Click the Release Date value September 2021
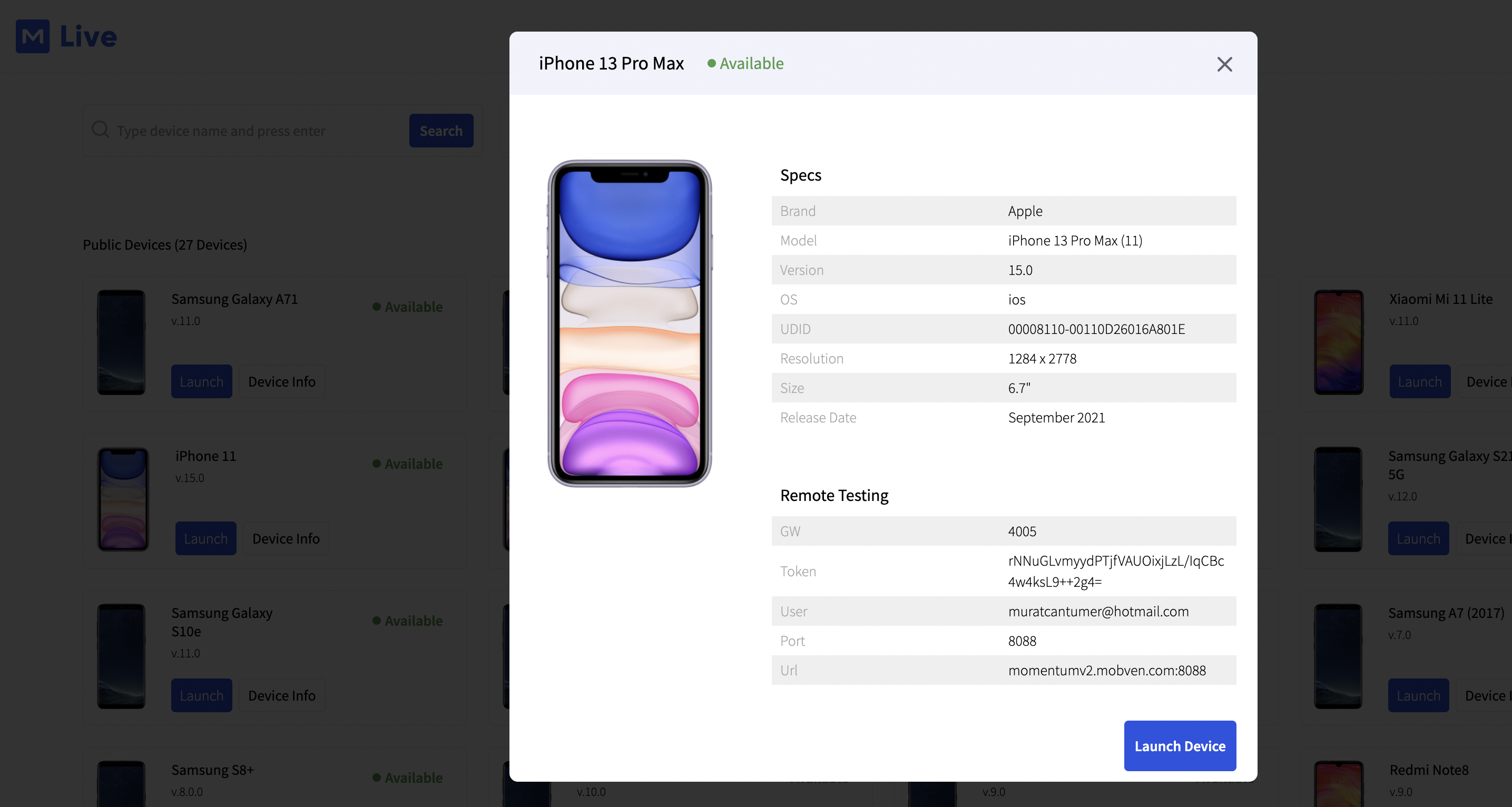 click(x=1056, y=417)
